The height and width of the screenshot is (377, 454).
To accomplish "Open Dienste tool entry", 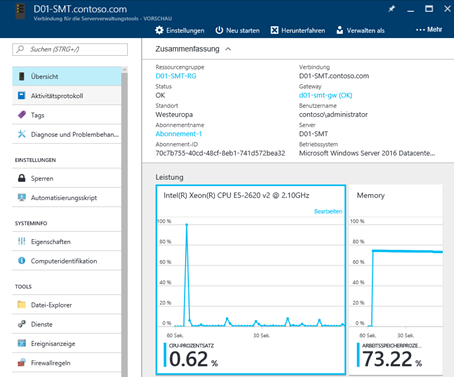I will pos(67,324).
